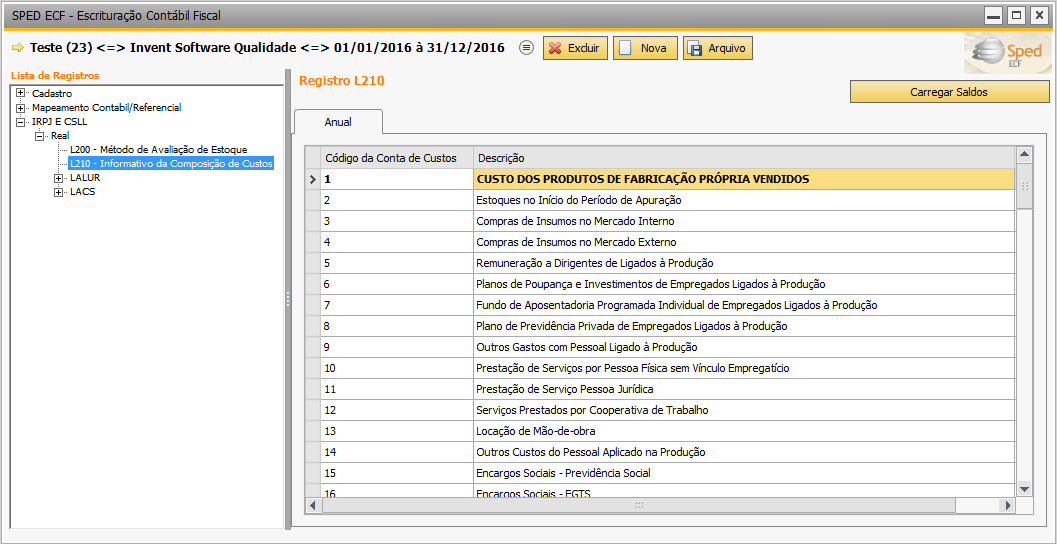Expand the LACS tree node
The height and width of the screenshot is (544, 1057).
(x=59, y=192)
